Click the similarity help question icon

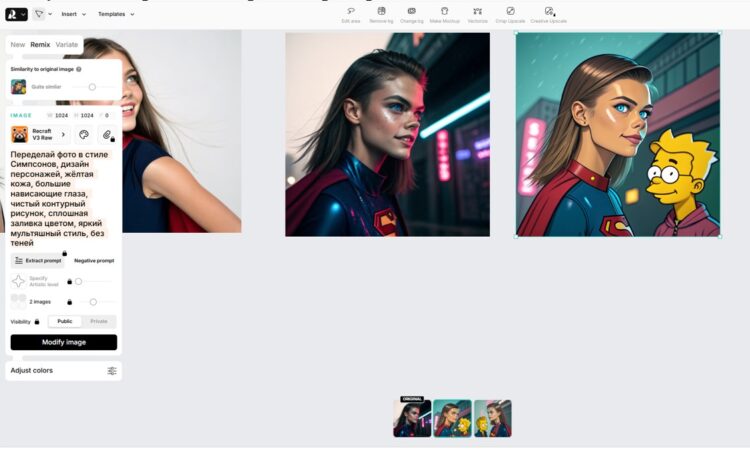tap(79, 69)
